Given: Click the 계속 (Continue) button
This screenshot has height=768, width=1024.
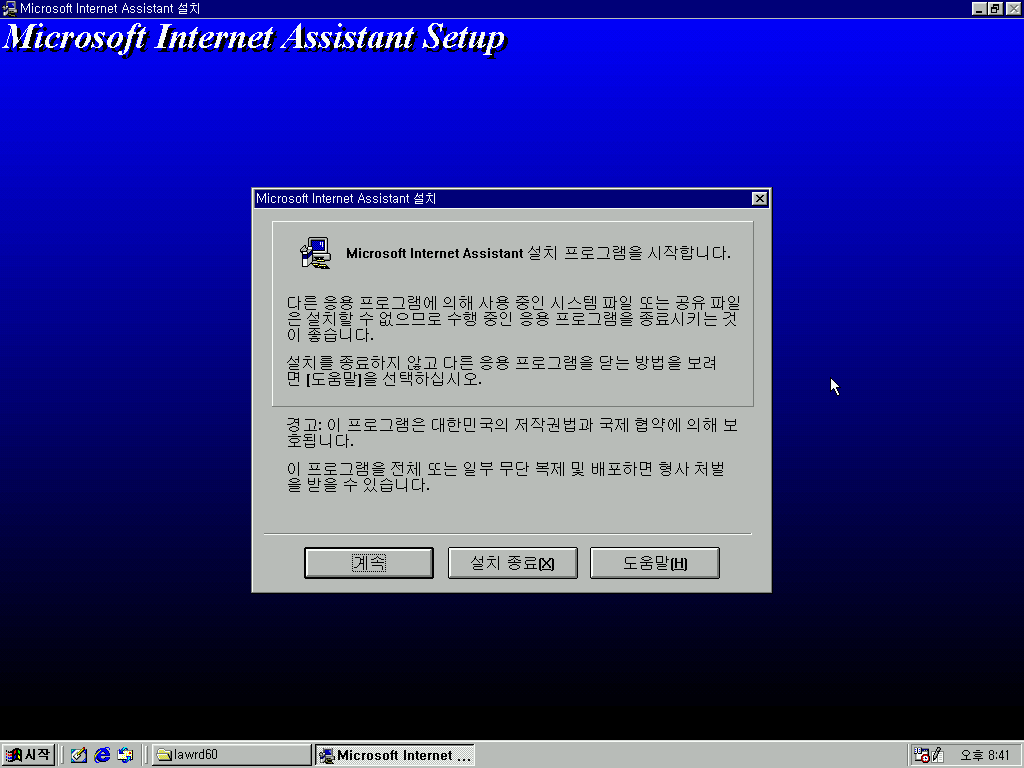Looking at the screenshot, I should point(368,563).
